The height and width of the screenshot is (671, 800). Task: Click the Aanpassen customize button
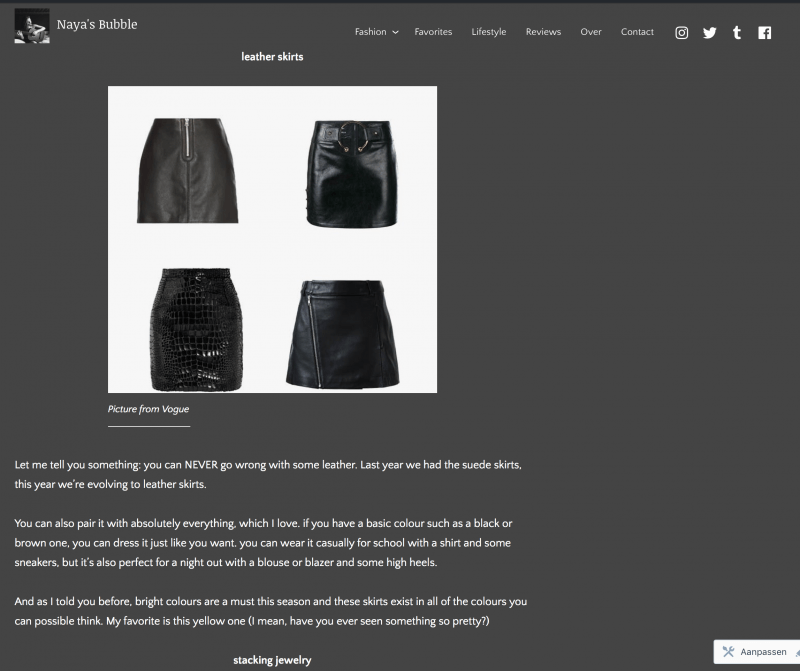pos(757,652)
